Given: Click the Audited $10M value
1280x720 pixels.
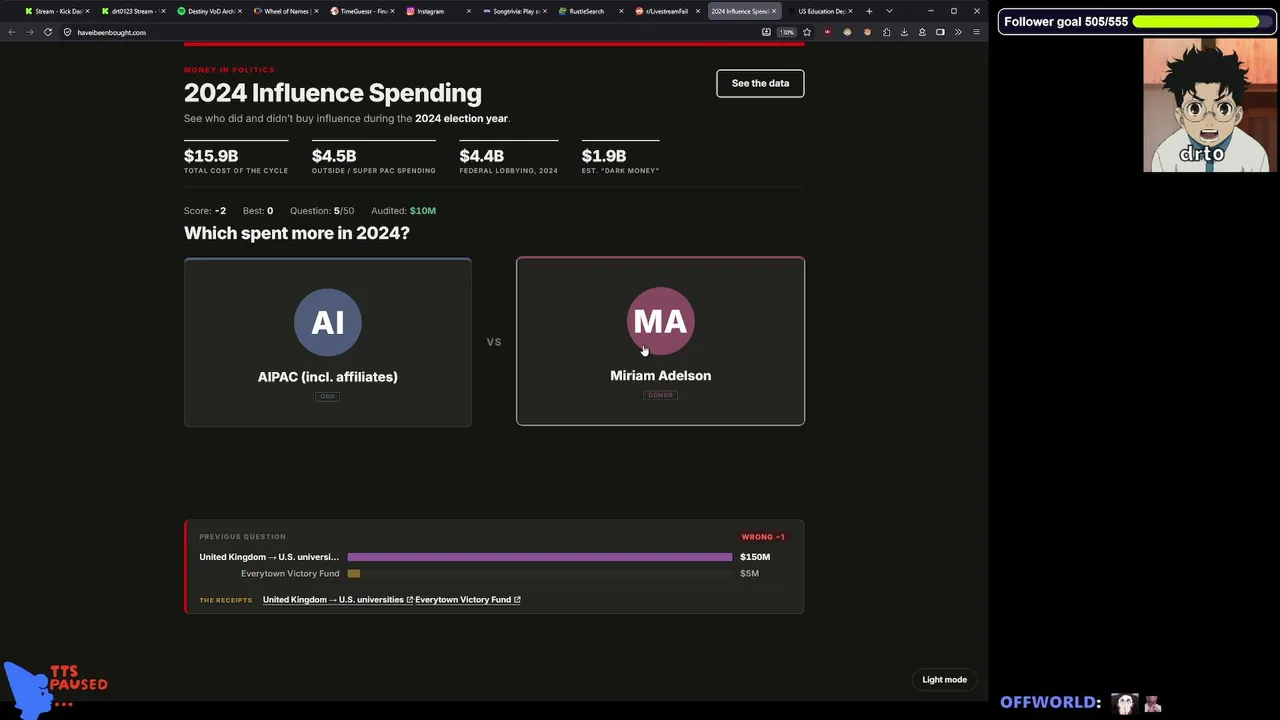Looking at the screenshot, I should pyautogui.click(x=422, y=211).
